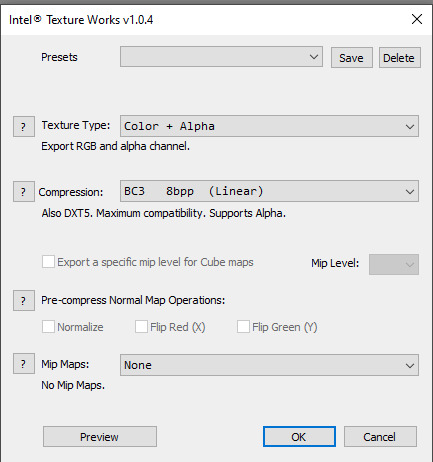Image resolution: width=433 pixels, height=462 pixels.
Task: Enable the Normalize checkbox
Action: pos(48,327)
